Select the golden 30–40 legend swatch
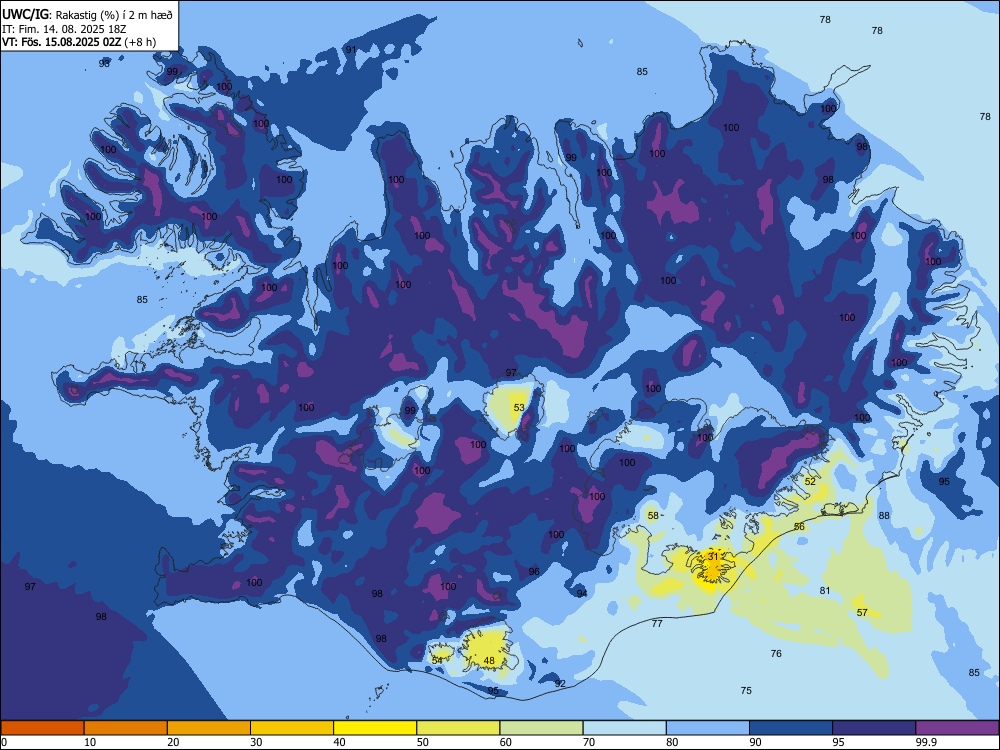The image size is (1000, 750). 292,728
